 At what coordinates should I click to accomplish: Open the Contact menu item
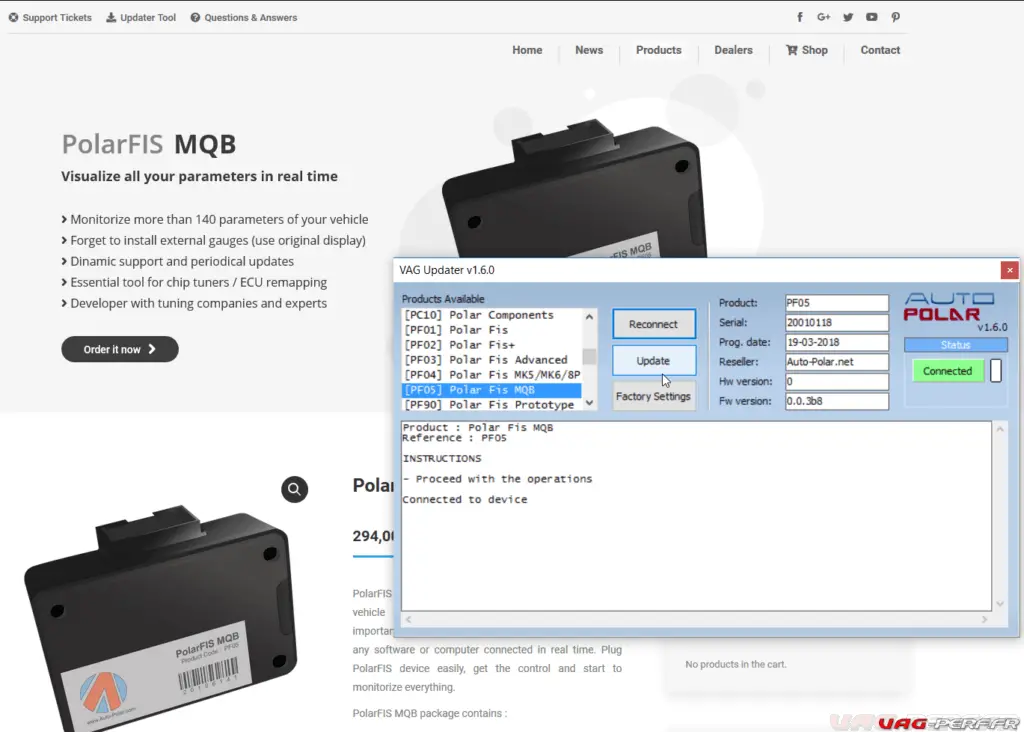[x=880, y=50]
